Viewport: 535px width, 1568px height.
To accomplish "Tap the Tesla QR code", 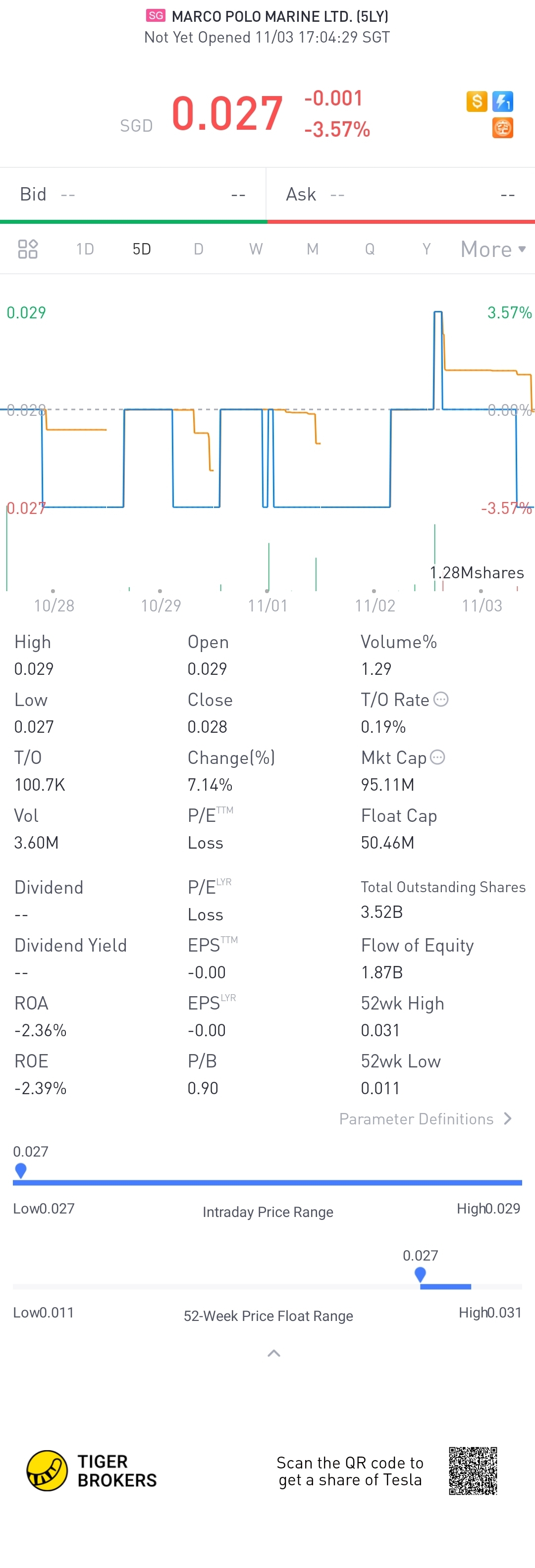I will coord(473,1470).
